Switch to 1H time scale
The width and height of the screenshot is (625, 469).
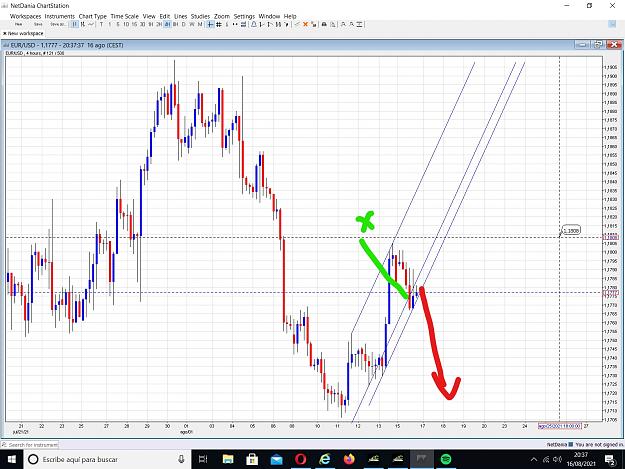[151, 24]
